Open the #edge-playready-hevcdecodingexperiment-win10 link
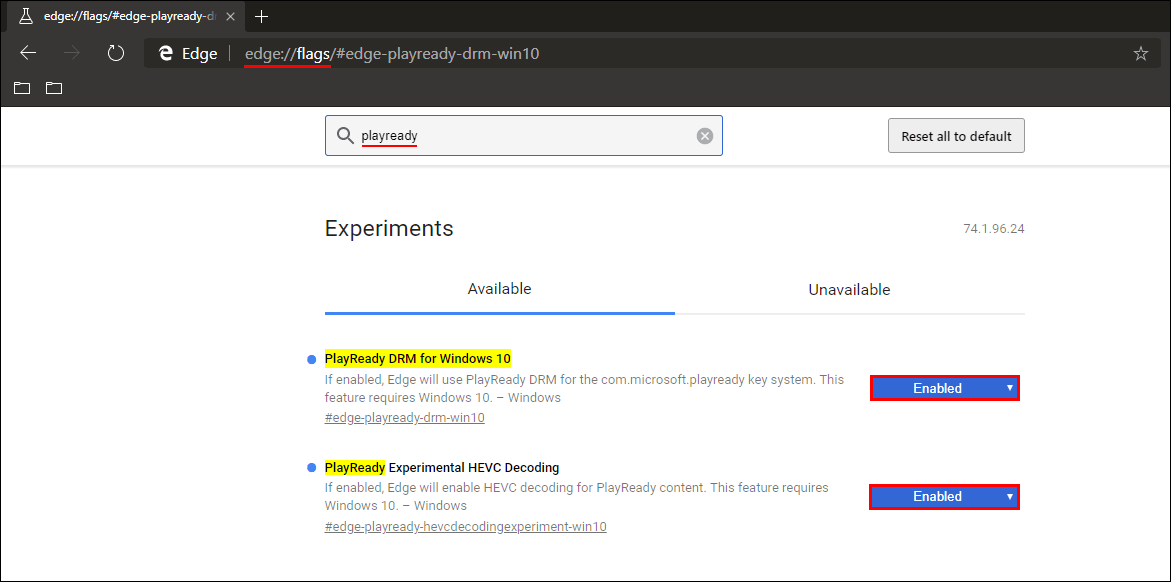 pos(465,527)
